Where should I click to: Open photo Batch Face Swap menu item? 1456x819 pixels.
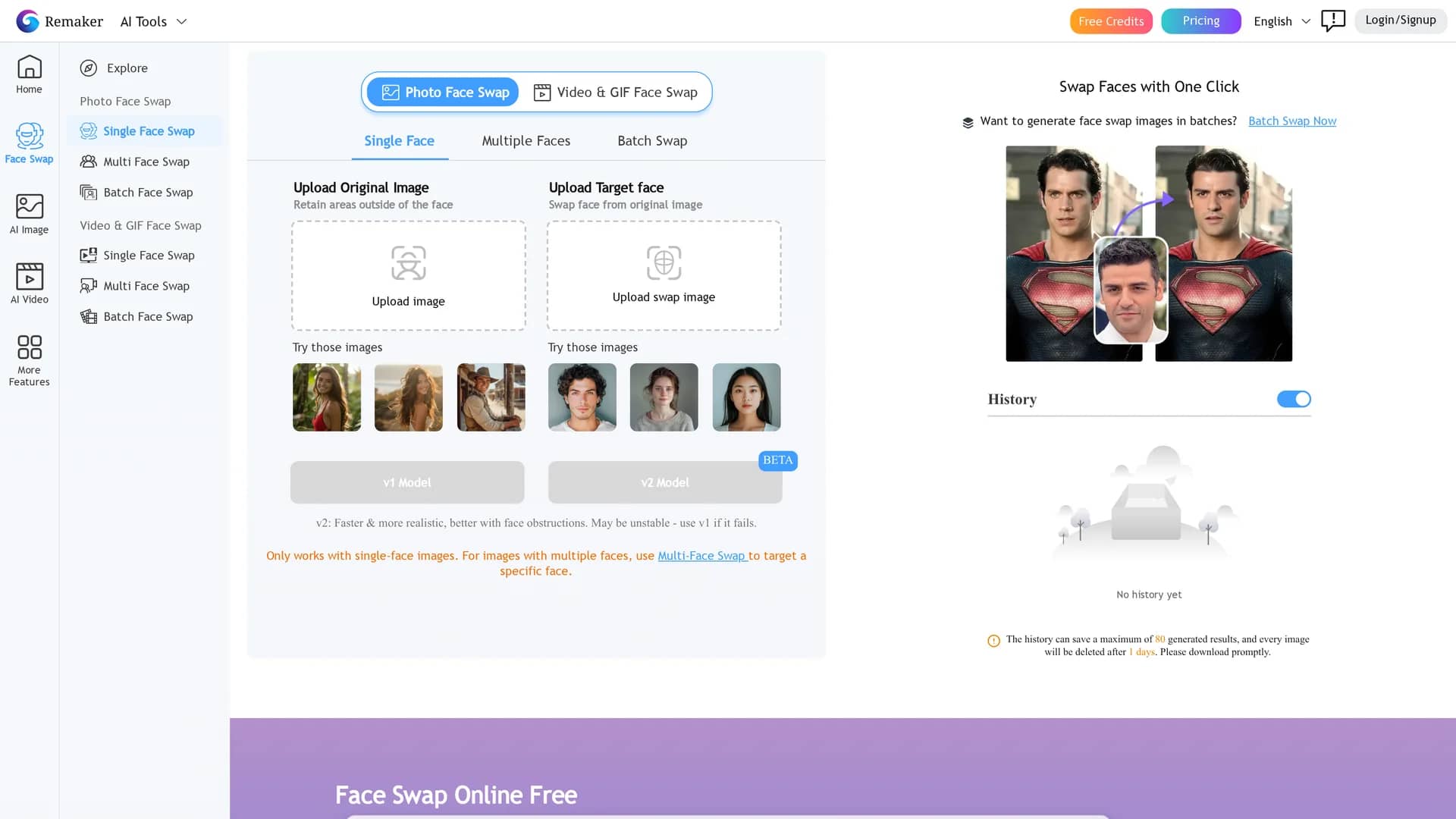[144, 193]
